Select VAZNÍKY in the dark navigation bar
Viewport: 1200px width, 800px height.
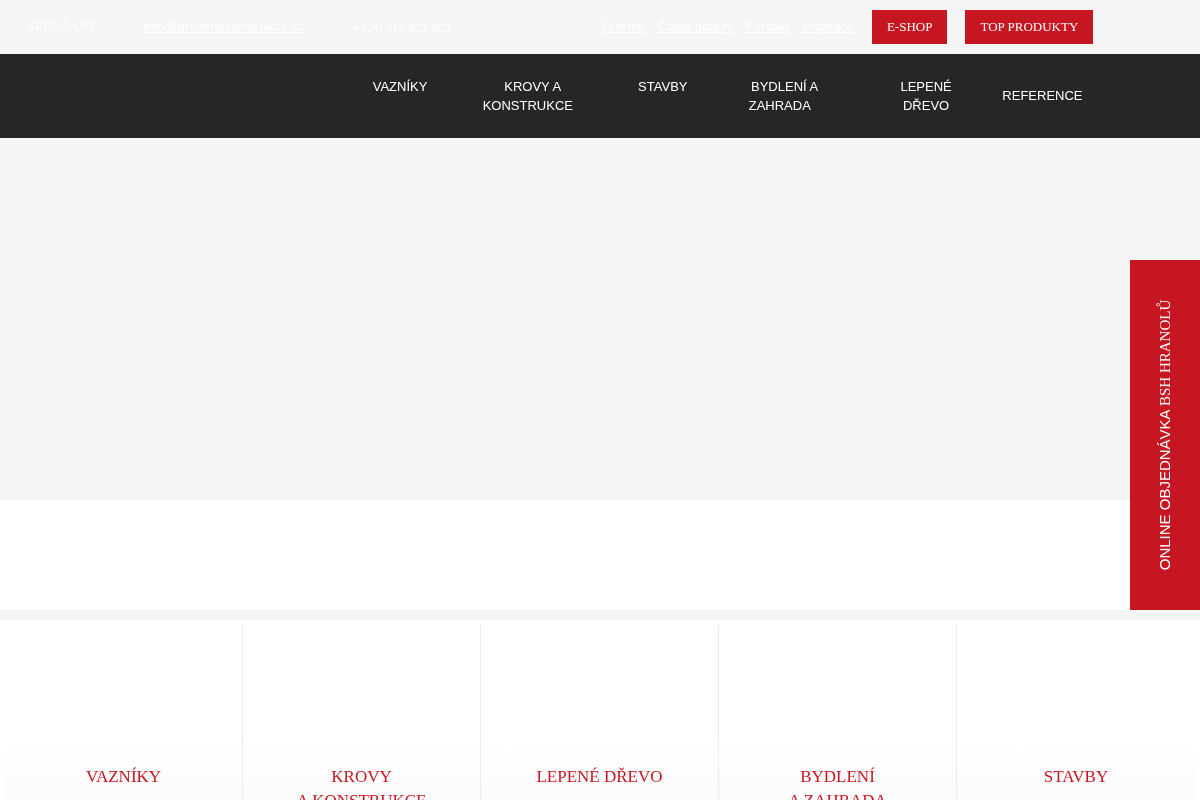(400, 87)
